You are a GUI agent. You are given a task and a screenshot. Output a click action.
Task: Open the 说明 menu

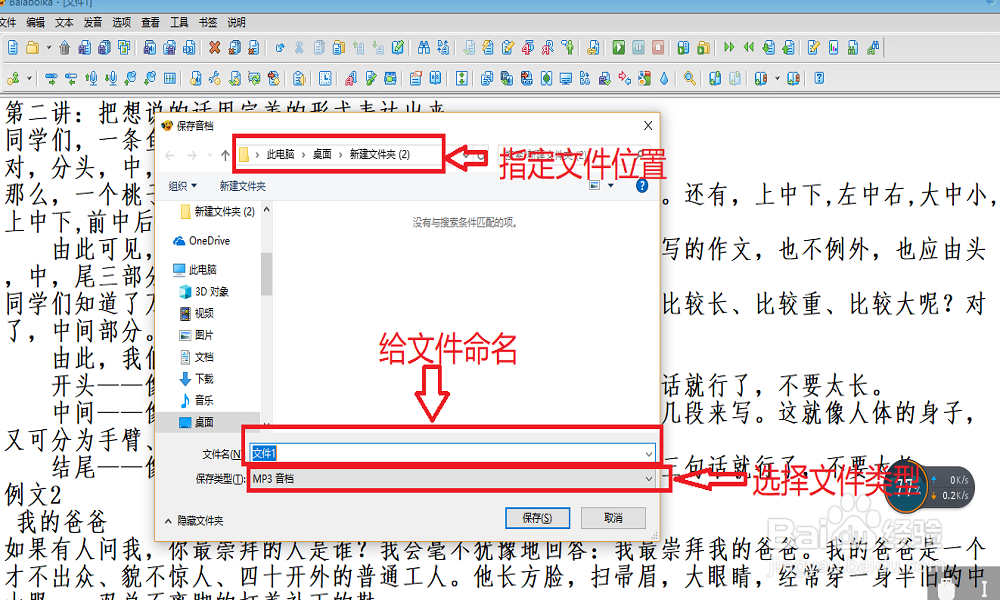pos(237,22)
